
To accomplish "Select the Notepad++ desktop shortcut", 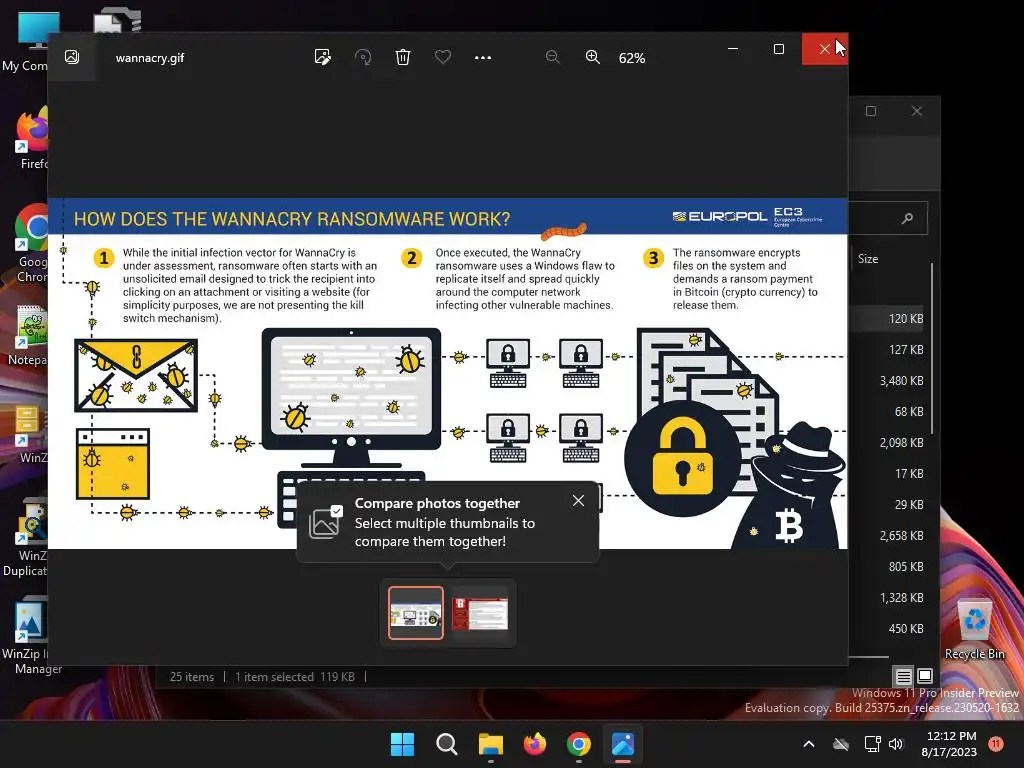I will (x=27, y=336).
